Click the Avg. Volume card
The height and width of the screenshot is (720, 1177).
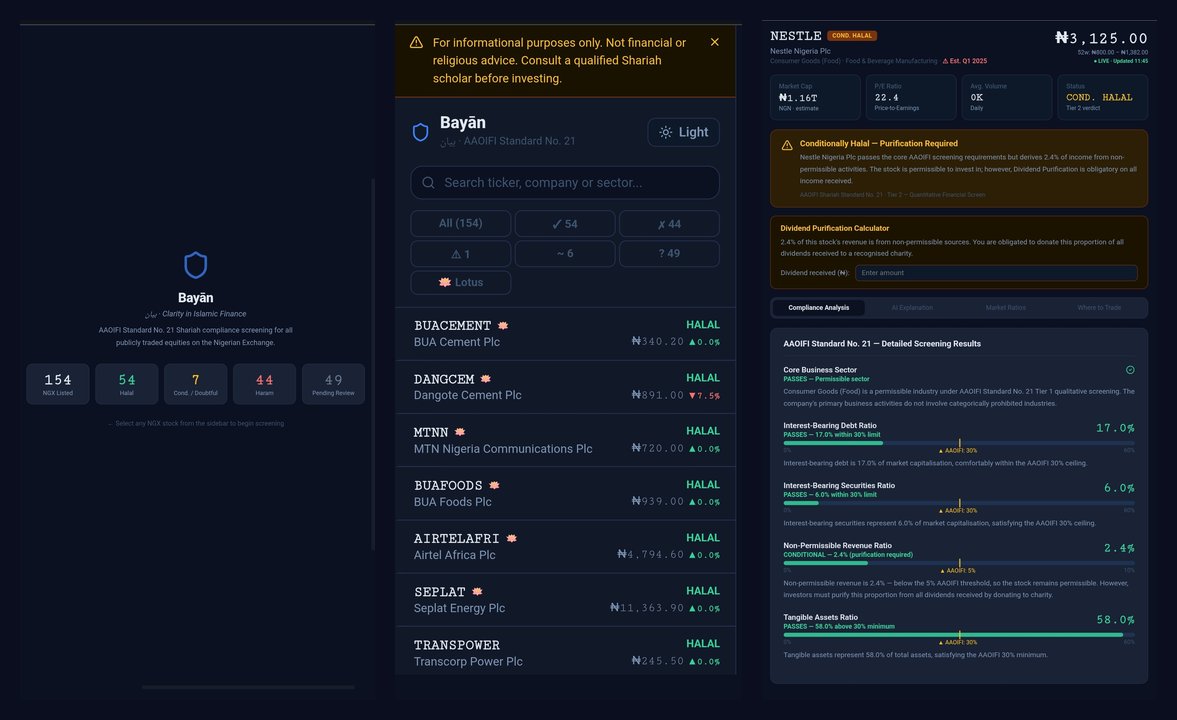tap(1007, 97)
